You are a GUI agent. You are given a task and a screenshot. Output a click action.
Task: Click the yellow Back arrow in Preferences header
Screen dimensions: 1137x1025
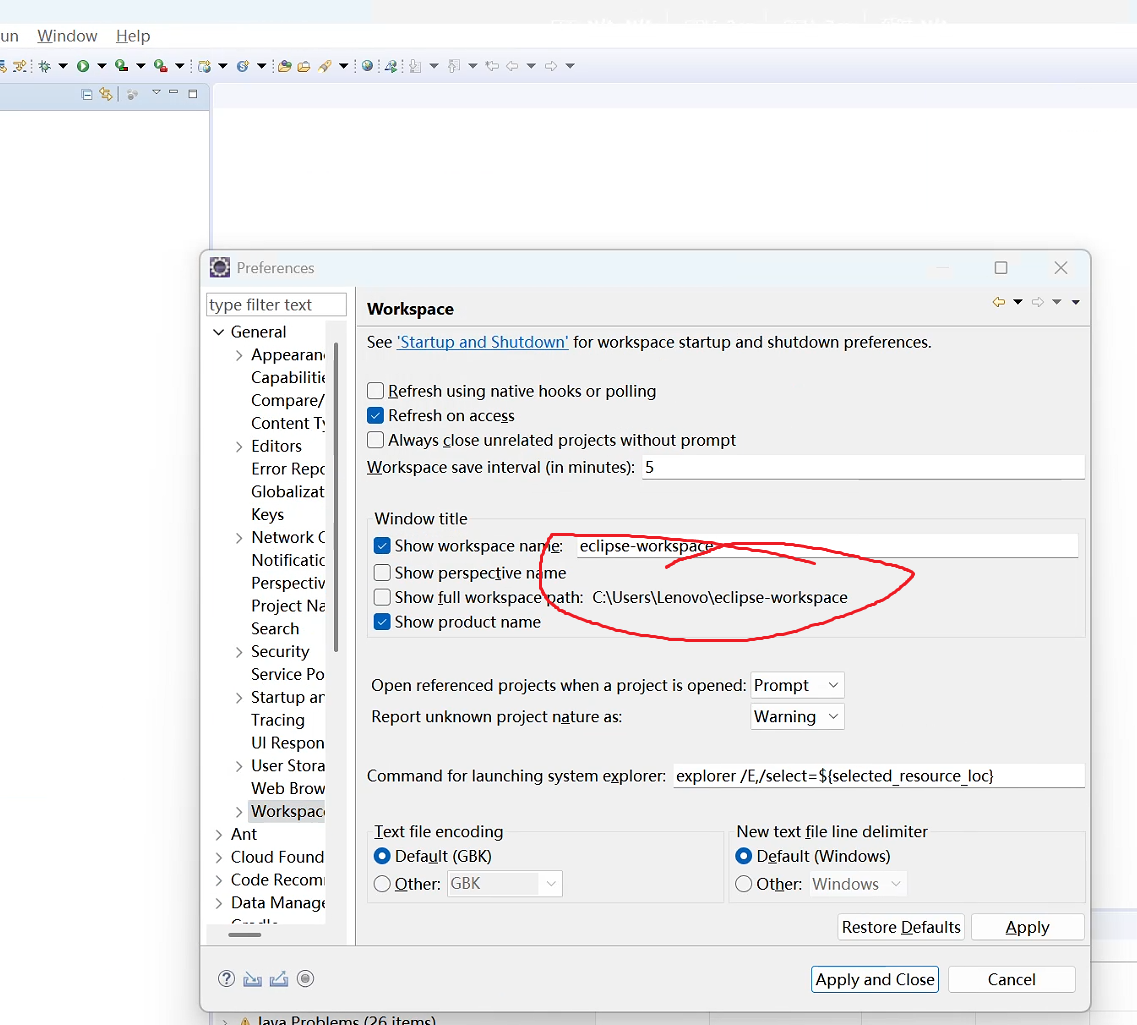pos(999,302)
